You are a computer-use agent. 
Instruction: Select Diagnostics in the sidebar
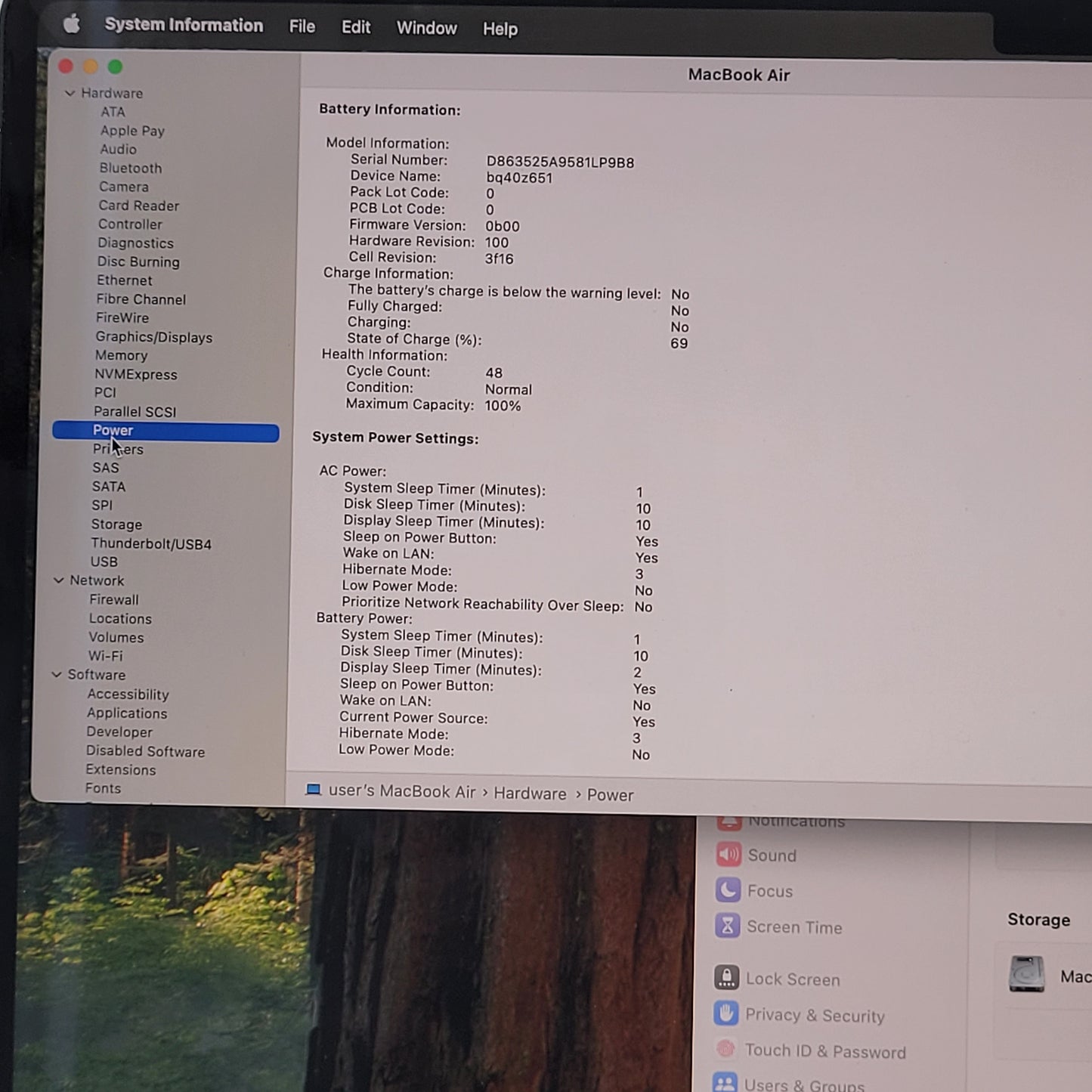coord(135,243)
